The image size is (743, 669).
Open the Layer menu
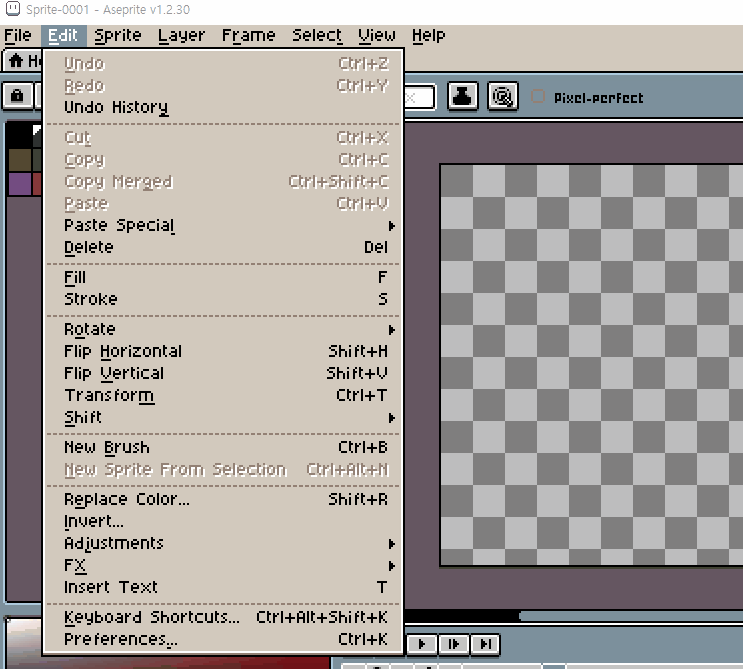click(x=181, y=36)
